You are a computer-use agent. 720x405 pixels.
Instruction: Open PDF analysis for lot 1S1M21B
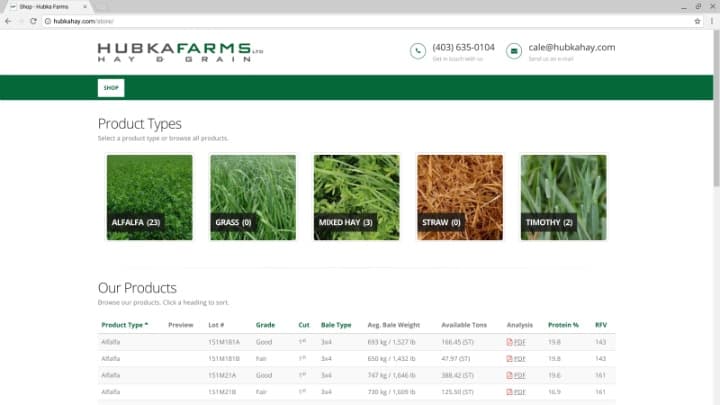(516, 391)
